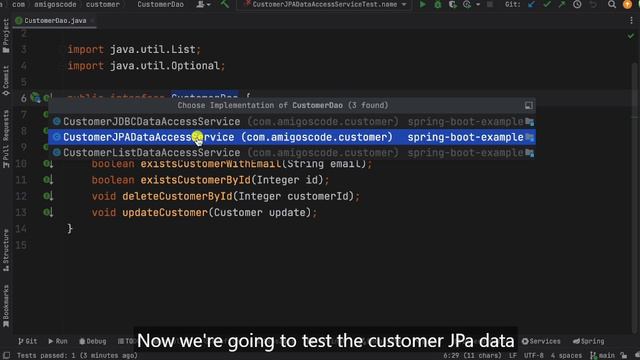Click method name deleteCustomerById
The image size is (640, 360).
[177, 196]
